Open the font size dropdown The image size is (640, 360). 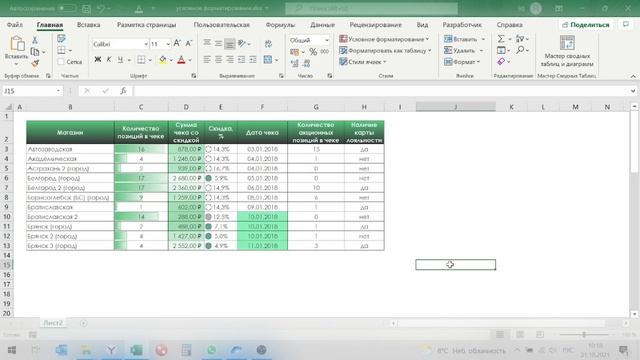168,44
